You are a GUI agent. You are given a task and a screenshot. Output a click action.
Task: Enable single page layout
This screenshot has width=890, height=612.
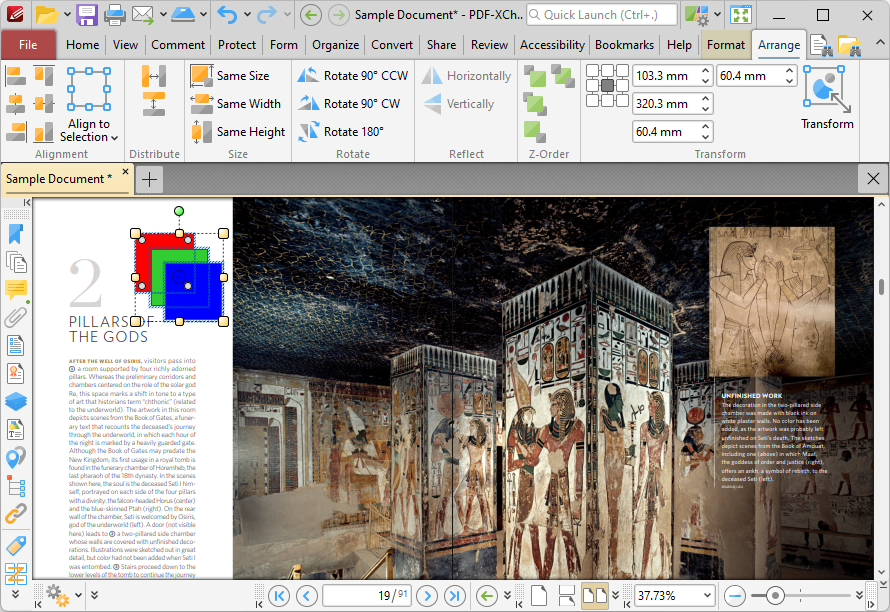point(539,596)
